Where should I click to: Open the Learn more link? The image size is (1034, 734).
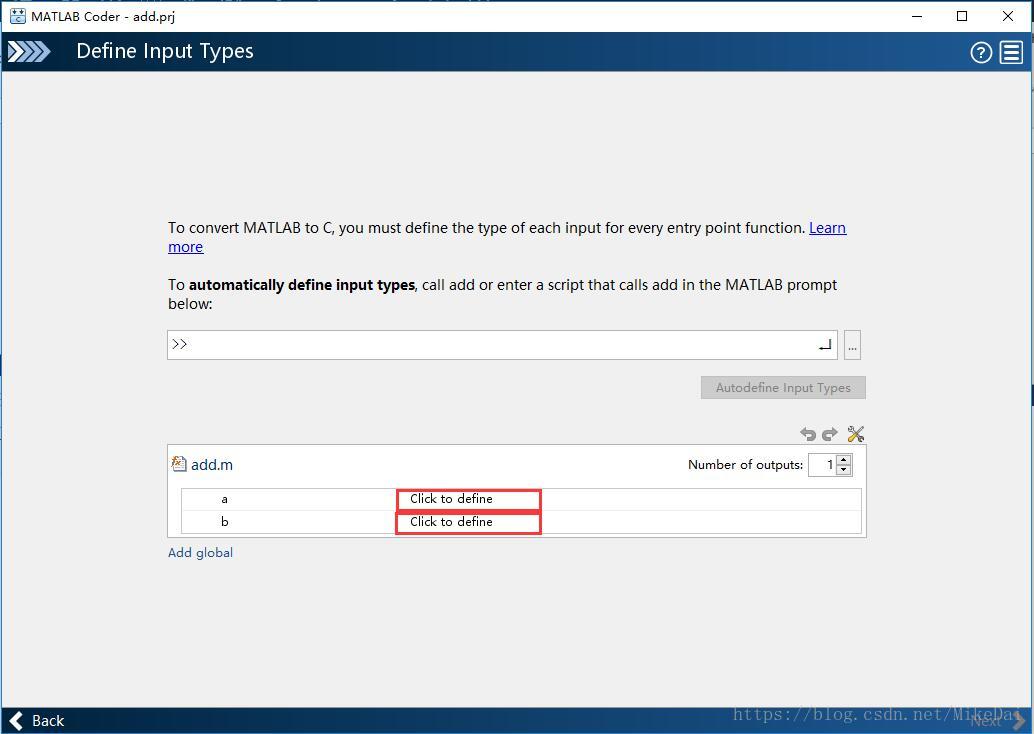point(827,228)
